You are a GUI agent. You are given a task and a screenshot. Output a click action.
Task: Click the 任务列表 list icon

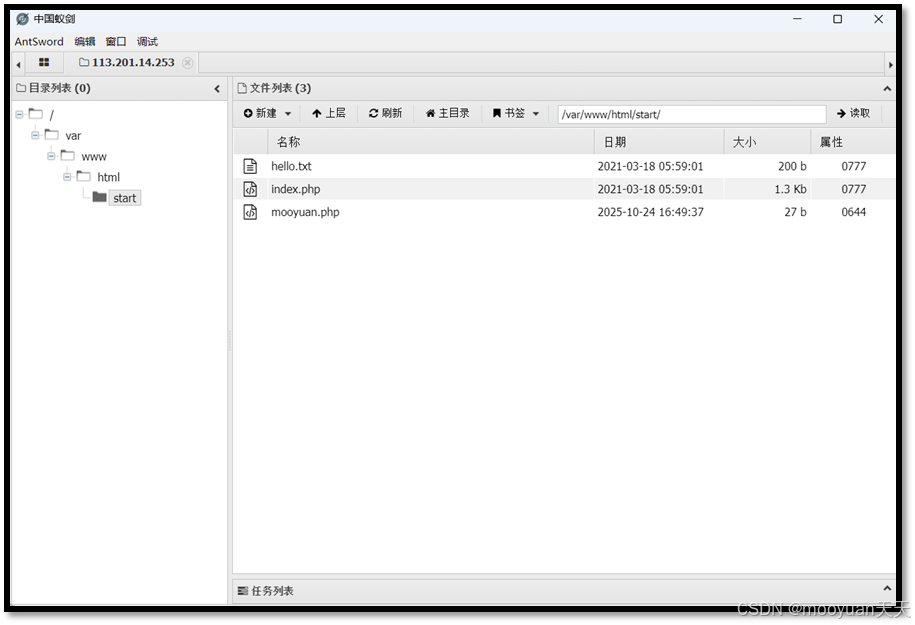click(242, 591)
